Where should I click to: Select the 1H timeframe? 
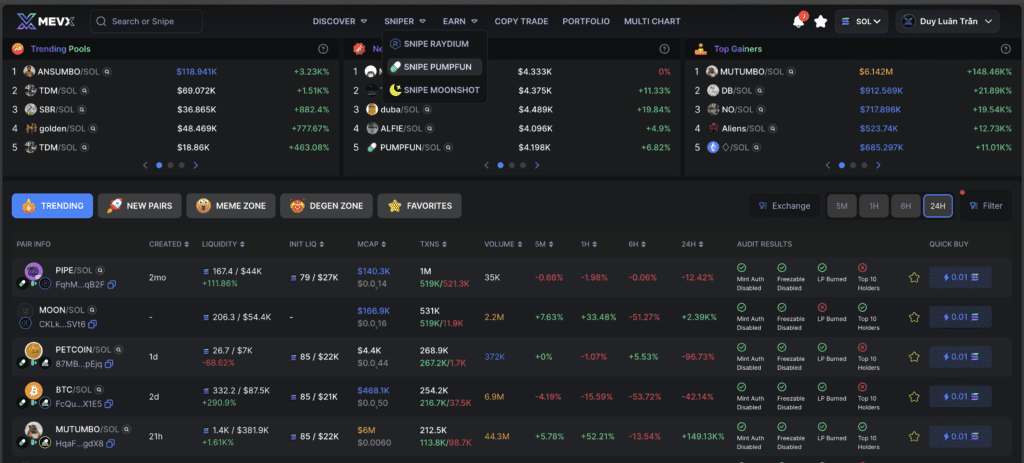[874, 206]
